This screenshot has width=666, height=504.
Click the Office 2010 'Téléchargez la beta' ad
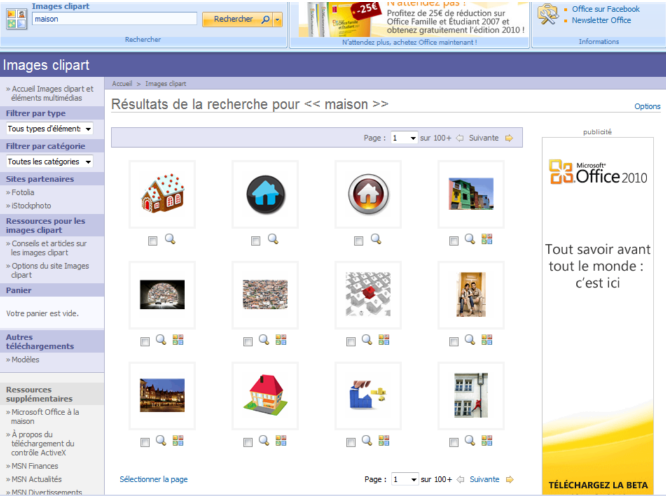[598, 316]
